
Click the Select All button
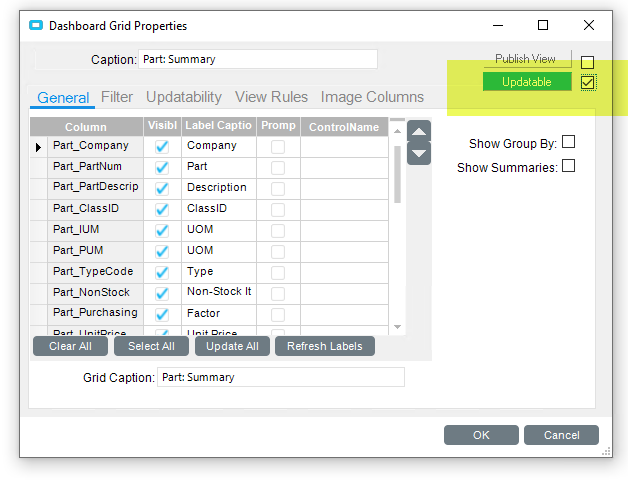coord(151,346)
